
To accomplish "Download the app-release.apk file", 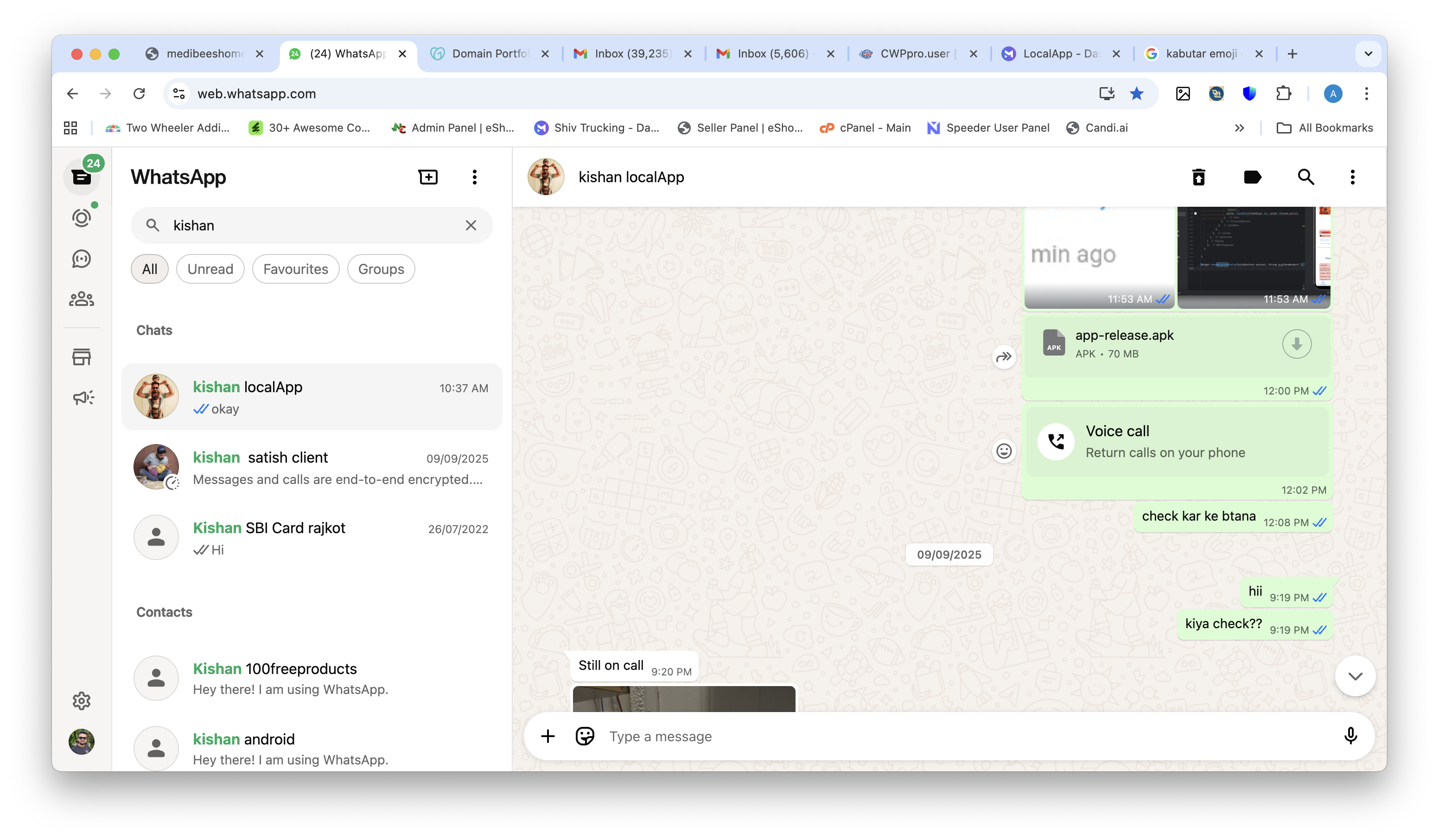I will click(x=1296, y=344).
